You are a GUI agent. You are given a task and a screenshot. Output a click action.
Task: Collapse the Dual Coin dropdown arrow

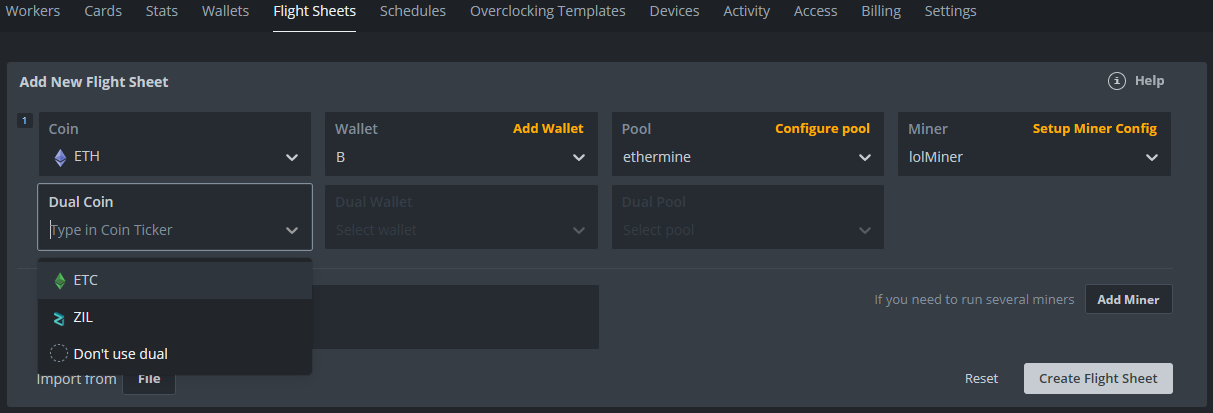point(292,230)
